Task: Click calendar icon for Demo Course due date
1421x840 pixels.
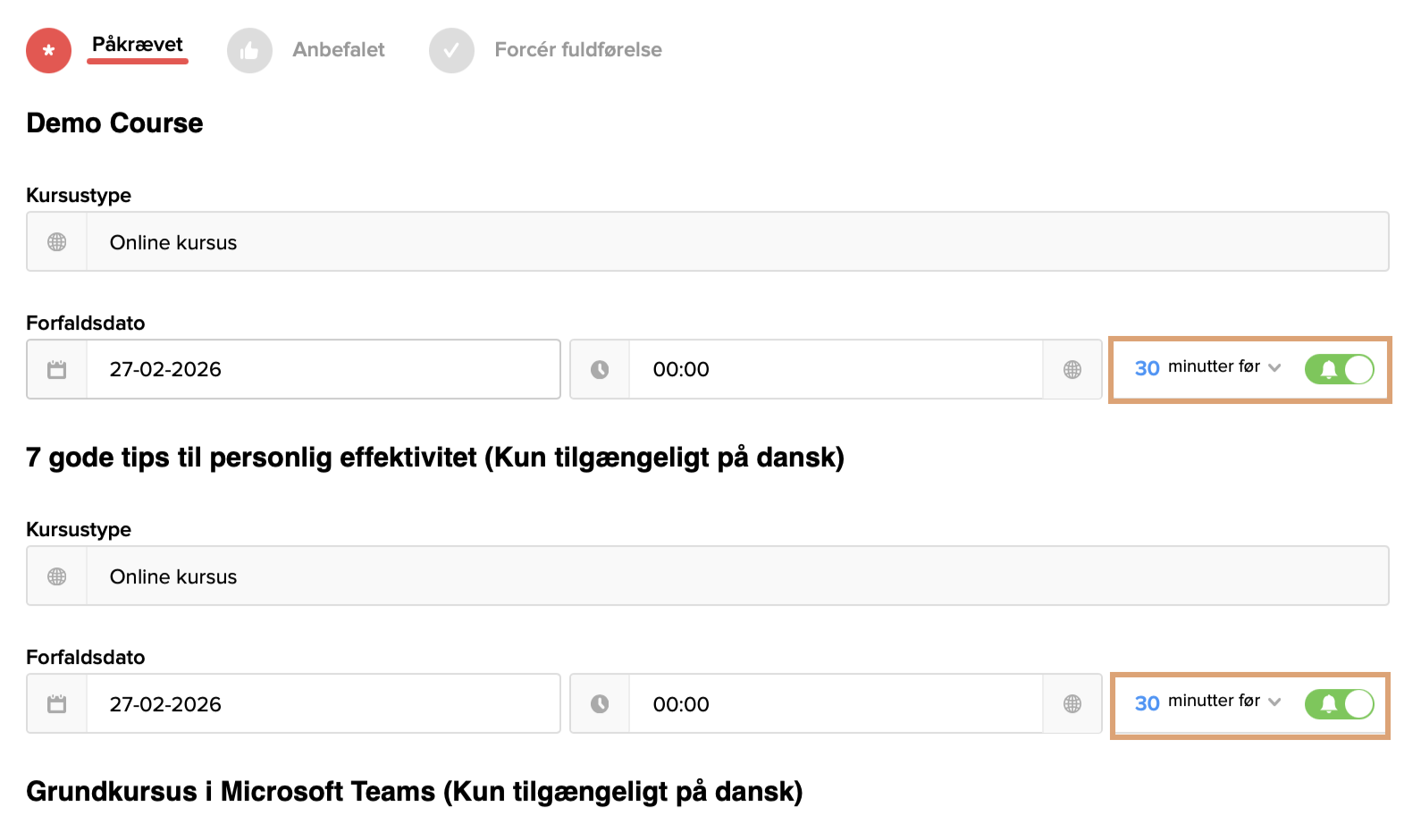Action: coord(57,370)
